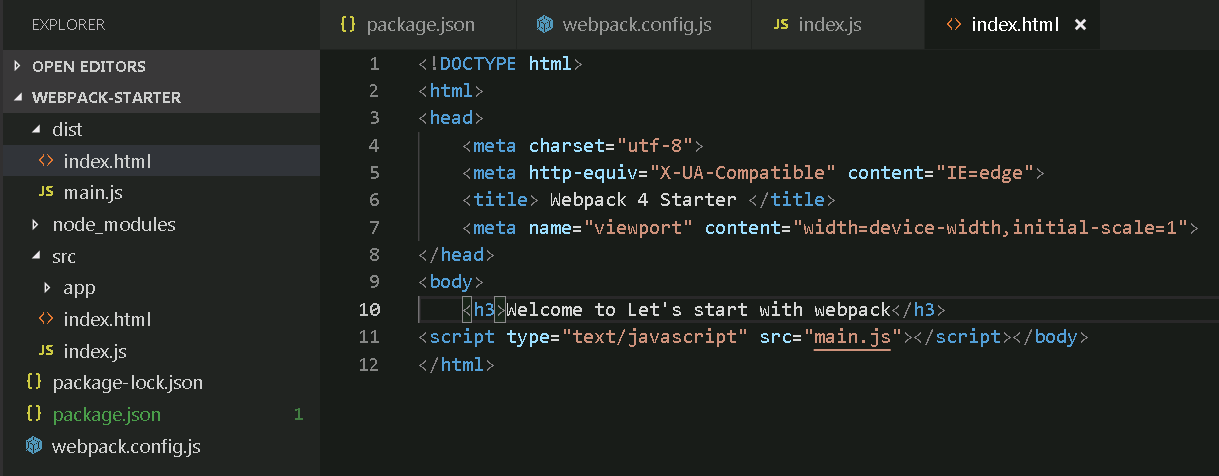Expand the OPEN EDITORS section
The image size is (1219, 476).
click(18, 66)
